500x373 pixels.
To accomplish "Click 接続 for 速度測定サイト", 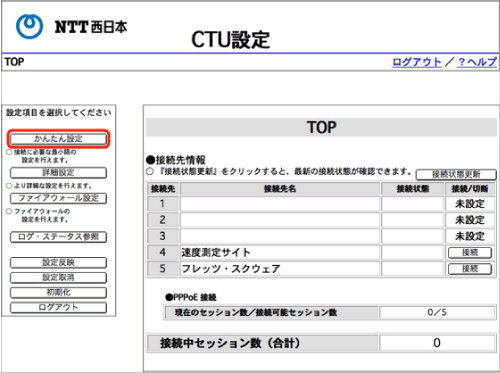I will click(x=470, y=253).
